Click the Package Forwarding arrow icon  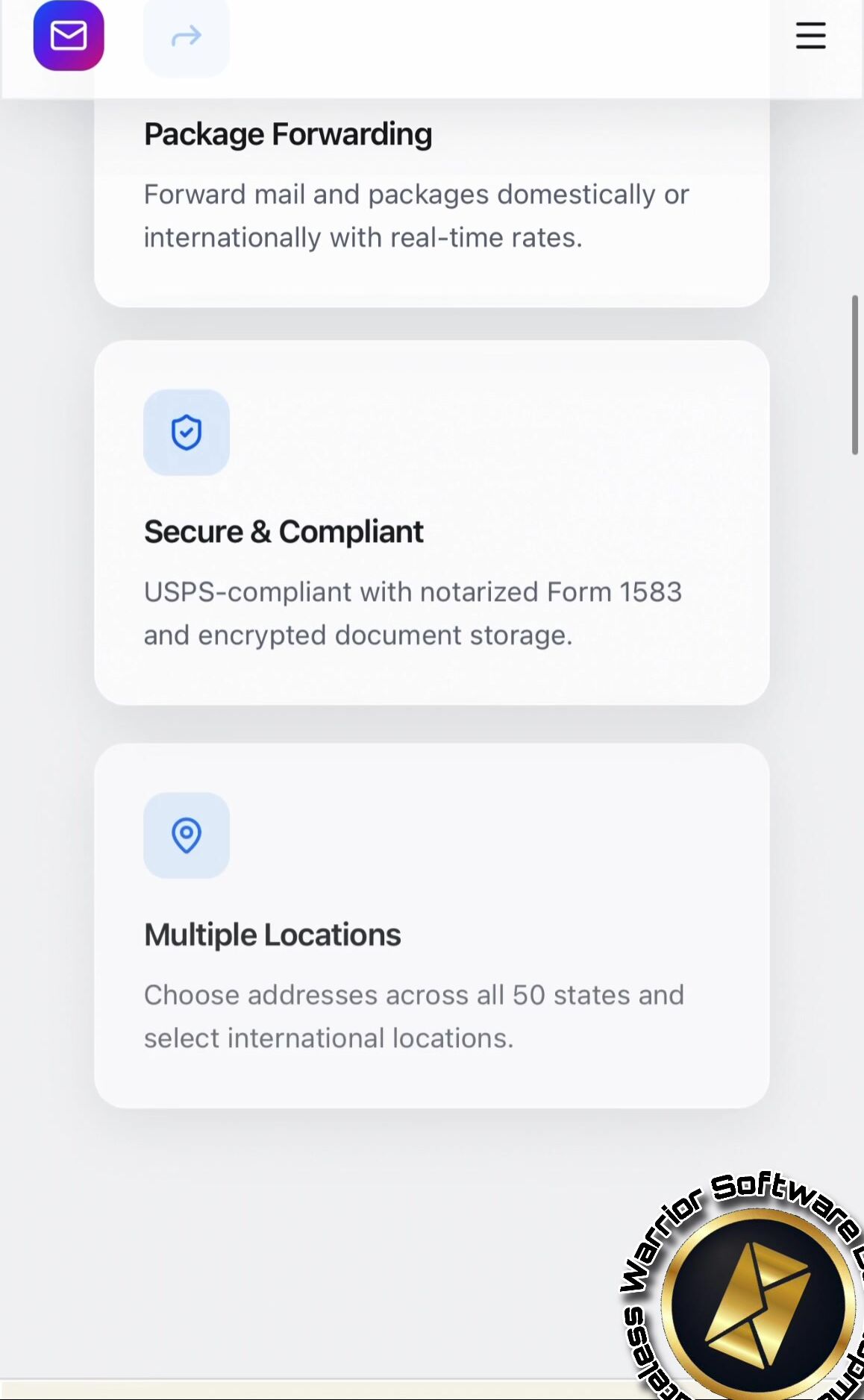coord(187,36)
